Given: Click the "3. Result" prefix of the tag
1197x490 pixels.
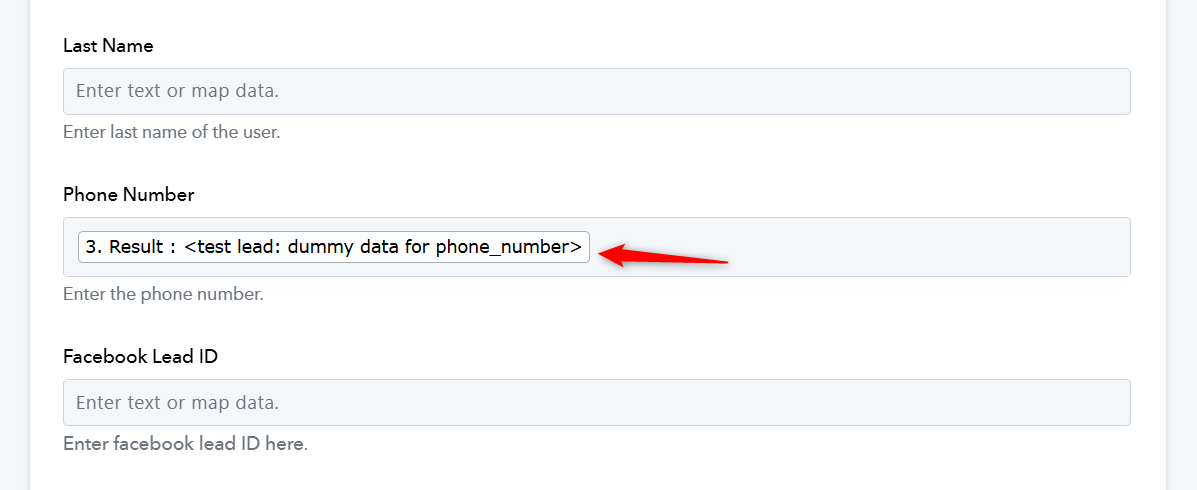Looking at the screenshot, I should 124,247.
